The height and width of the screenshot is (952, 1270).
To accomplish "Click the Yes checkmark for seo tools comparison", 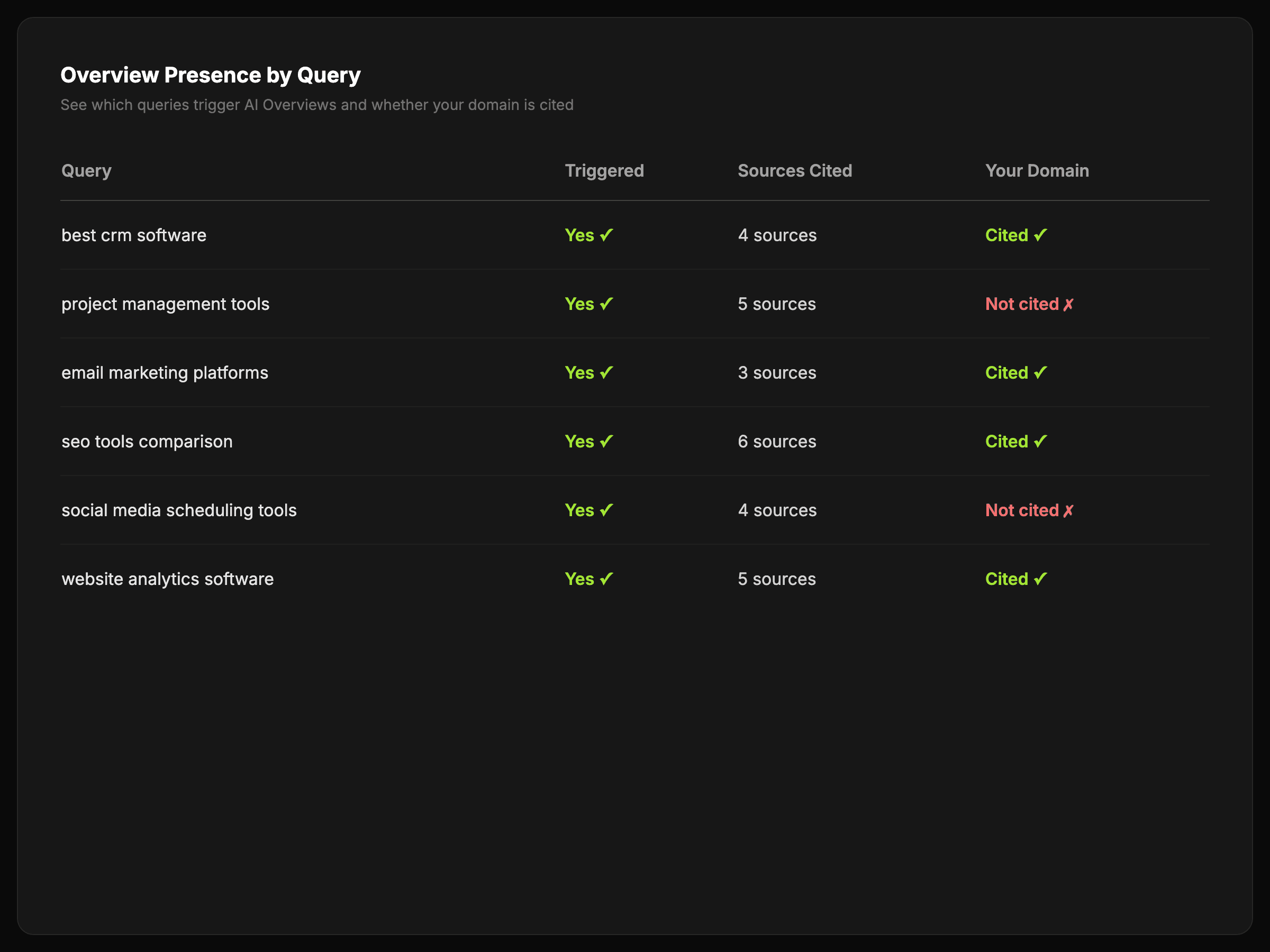I will point(606,442).
